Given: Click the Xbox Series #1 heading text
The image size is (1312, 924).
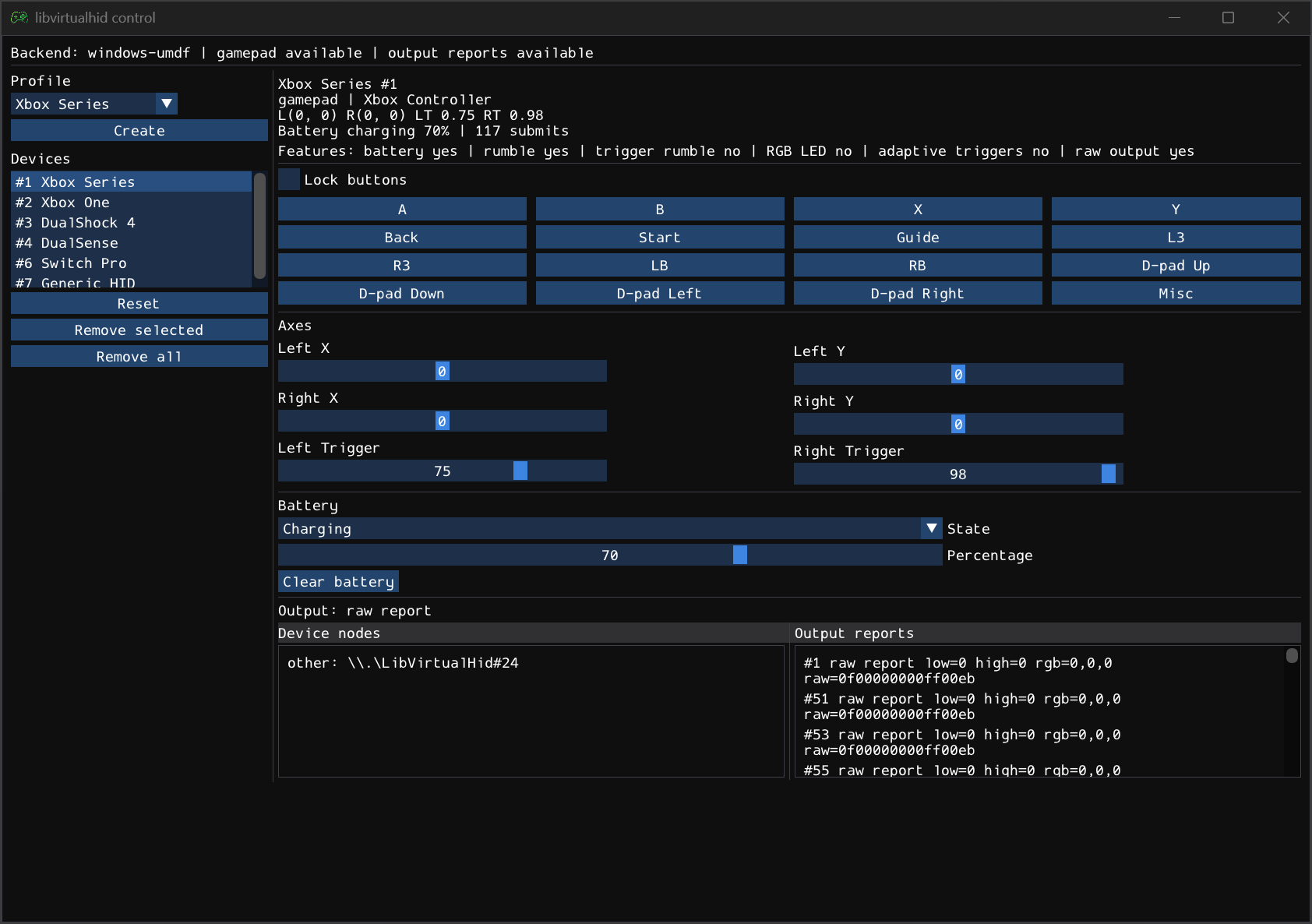Looking at the screenshot, I should click(338, 83).
